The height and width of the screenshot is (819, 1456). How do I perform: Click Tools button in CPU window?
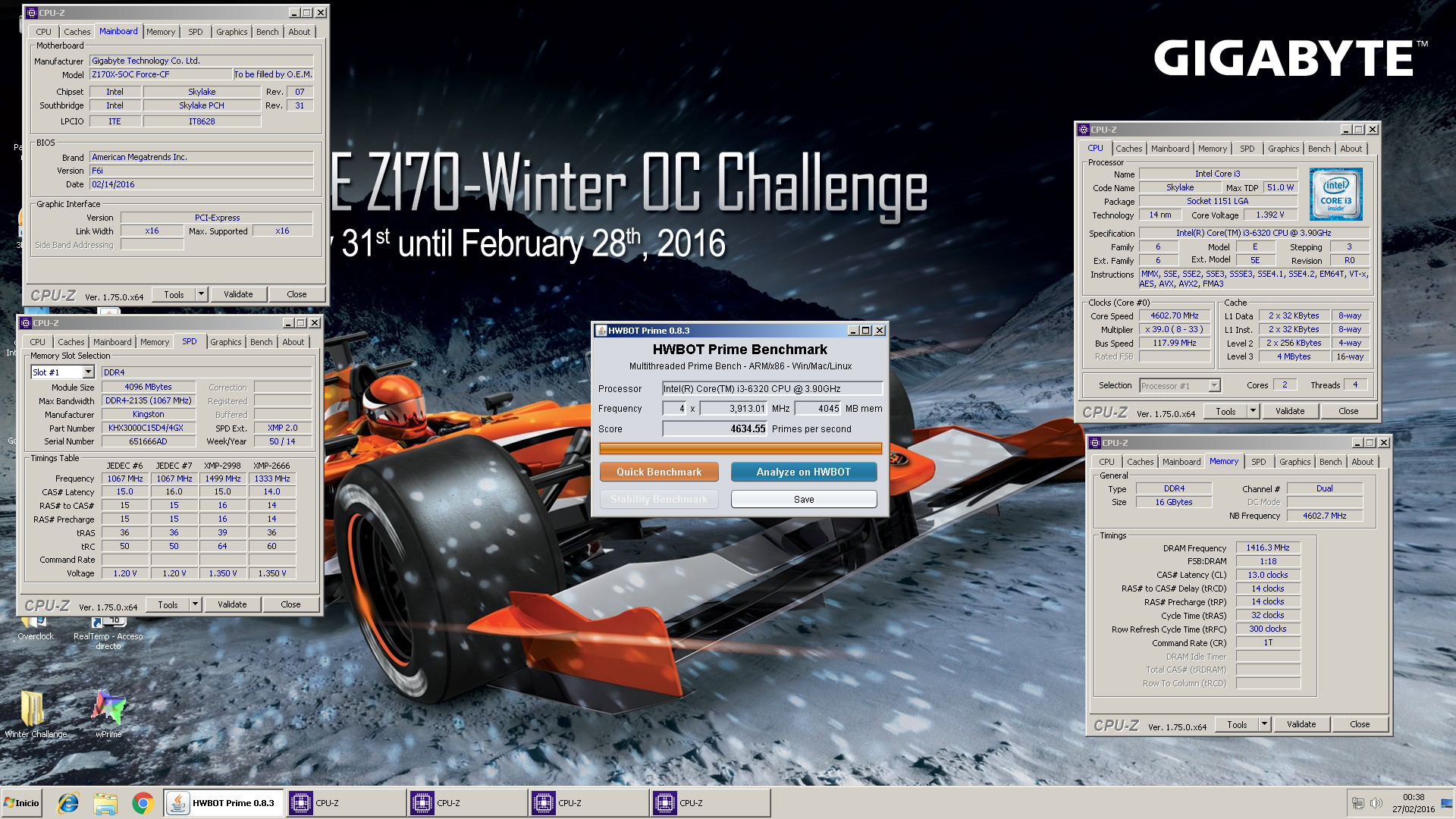1225,411
